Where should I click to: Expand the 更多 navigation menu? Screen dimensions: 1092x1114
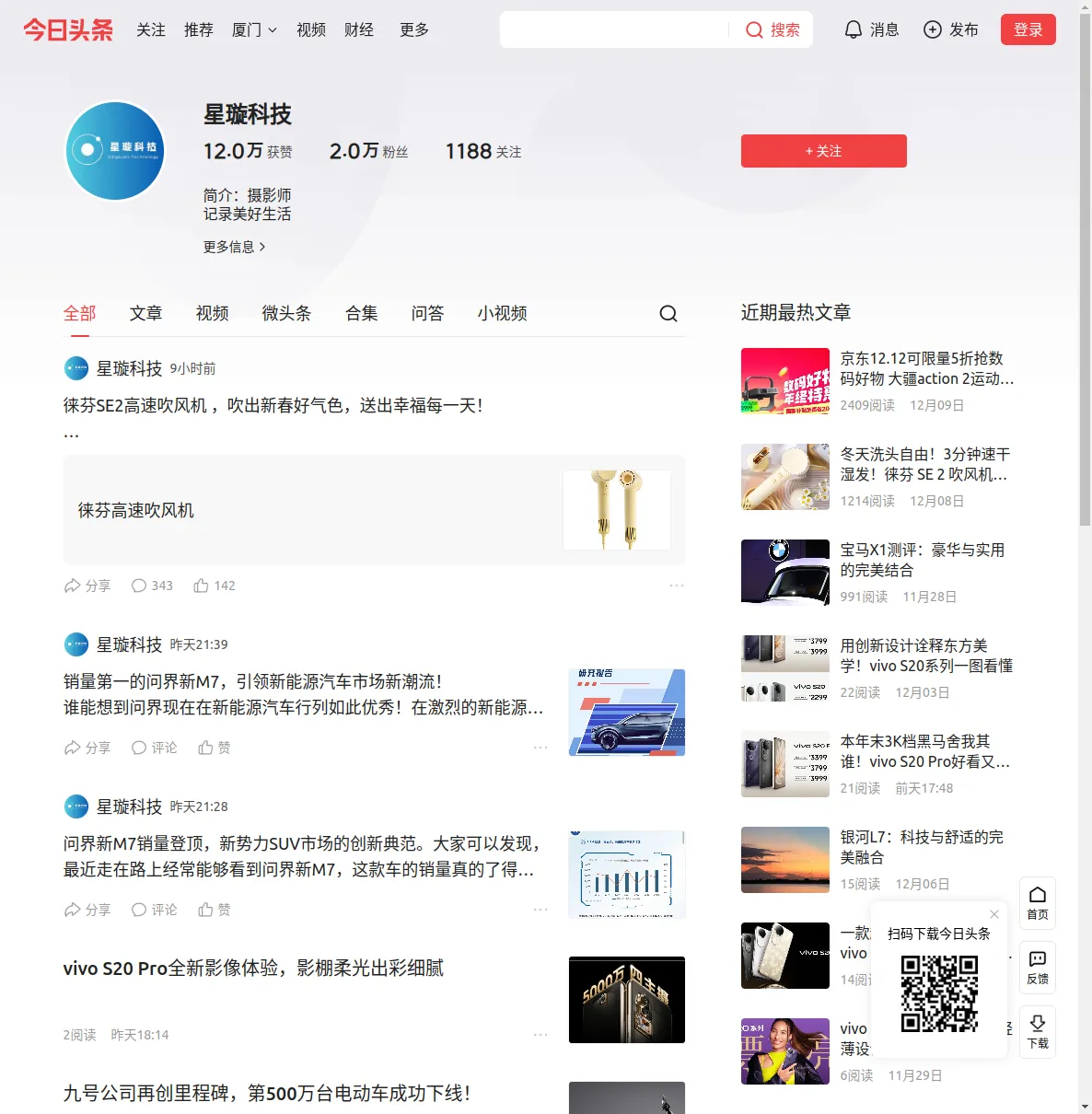click(x=414, y=30)
